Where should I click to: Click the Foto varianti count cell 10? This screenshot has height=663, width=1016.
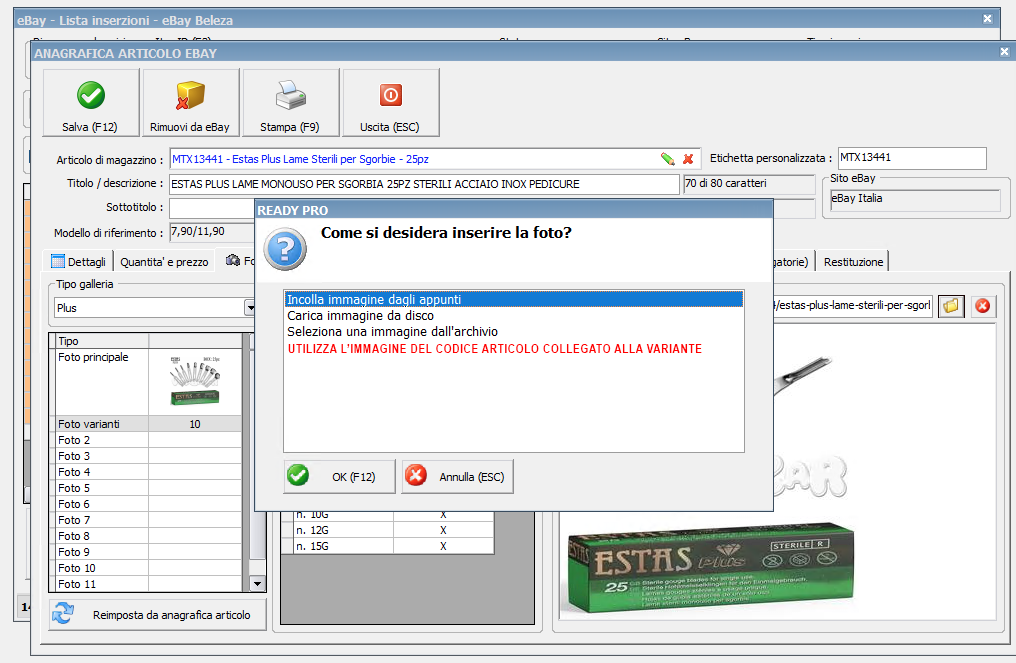point(195,424)
